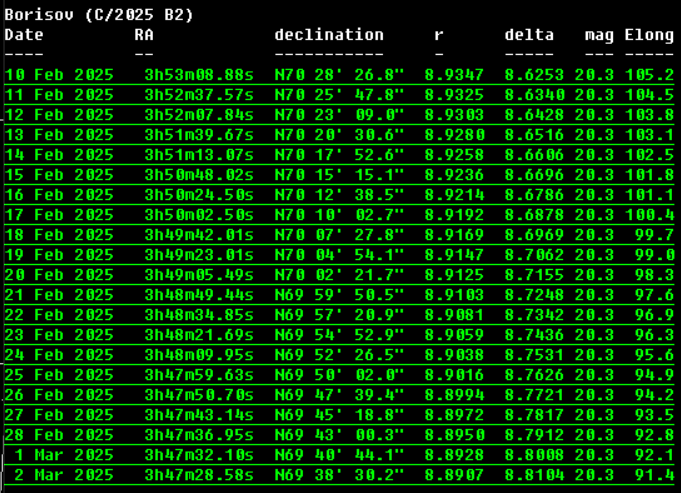Click the 10 Feb 2025 date entry
This screenshot has width=681, height=493.
(x=59, y=75)
